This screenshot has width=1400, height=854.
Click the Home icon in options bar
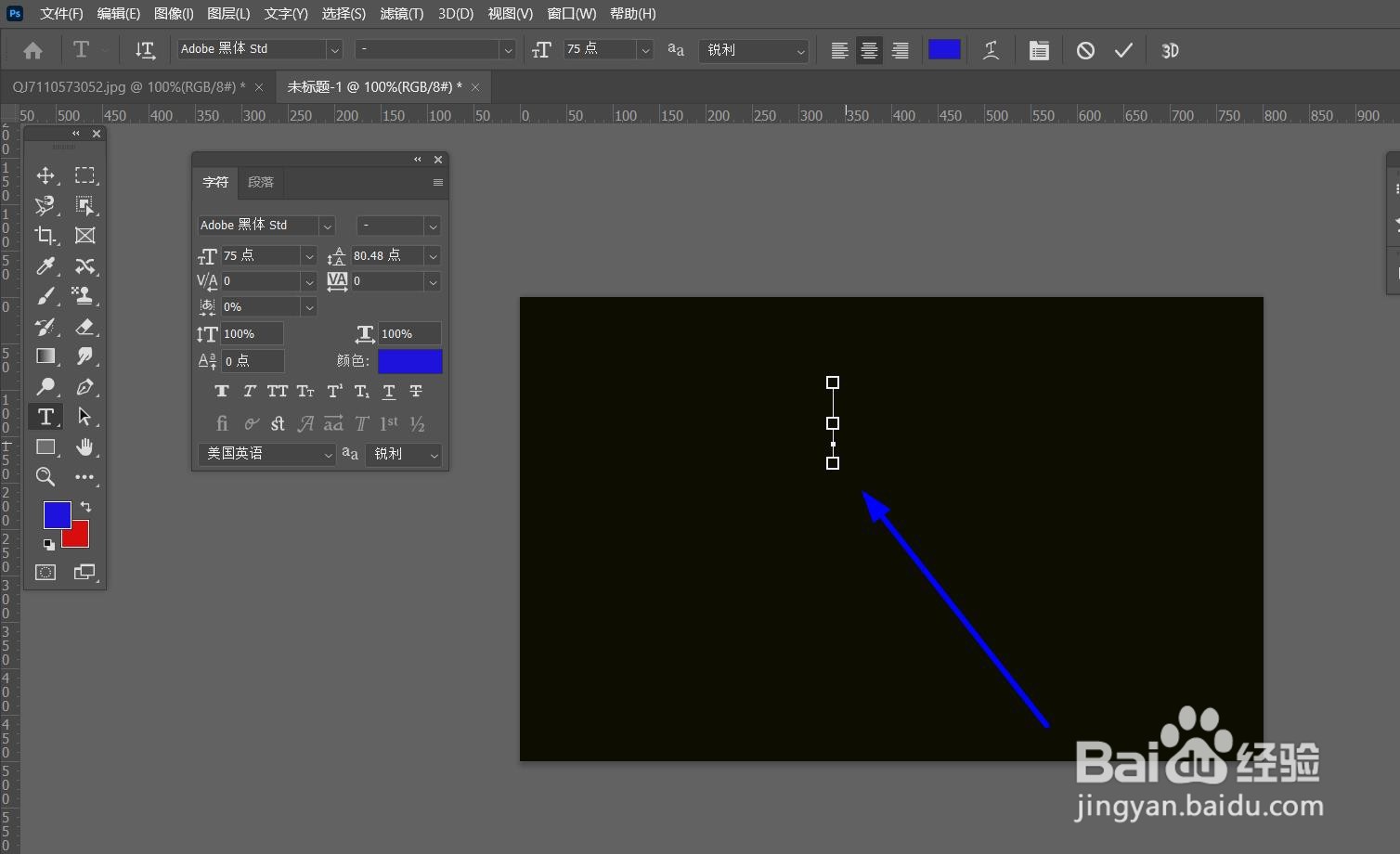[x=32, y=51]
